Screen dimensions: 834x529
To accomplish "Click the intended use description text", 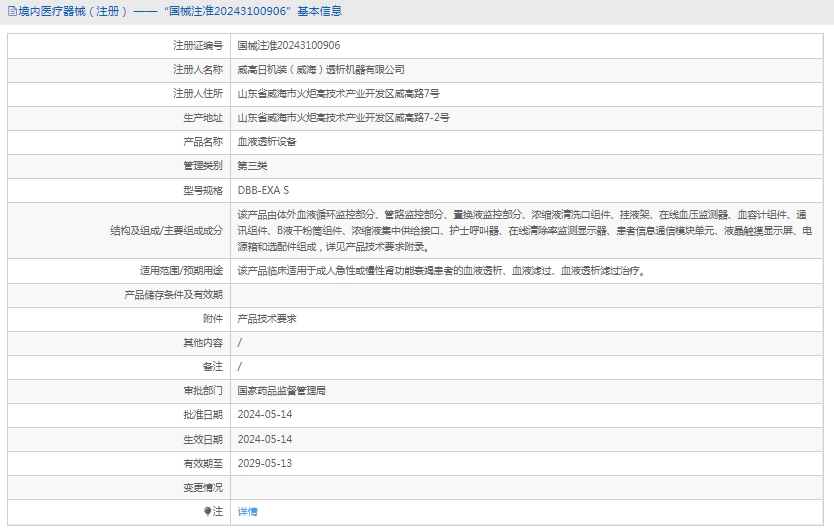I will [x=441, y=270].
